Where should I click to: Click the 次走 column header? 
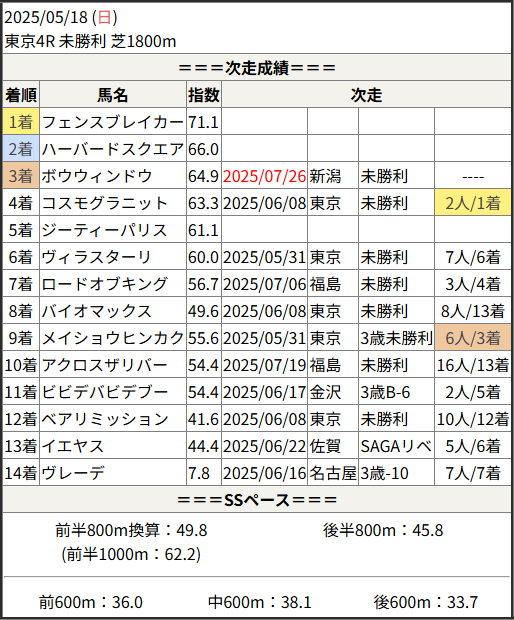(x=366, y=95)
